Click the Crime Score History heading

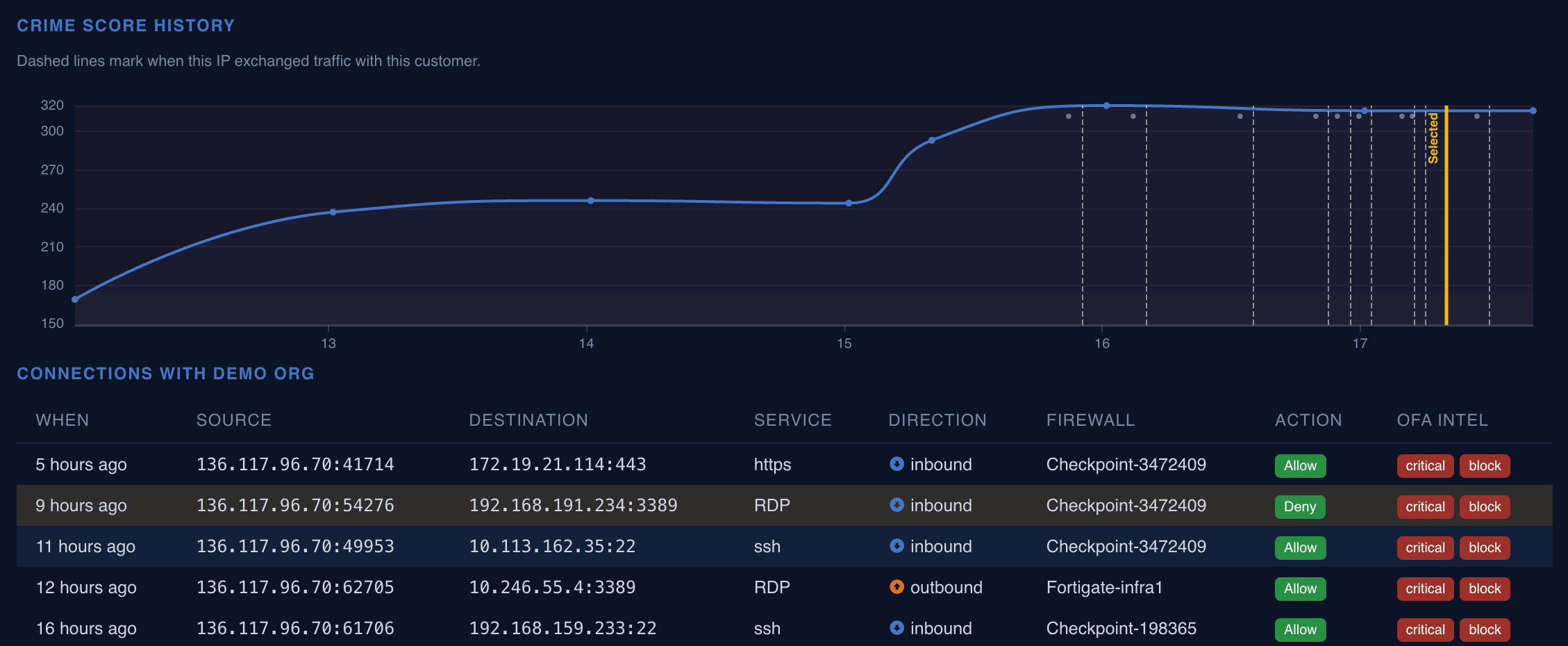126,26
